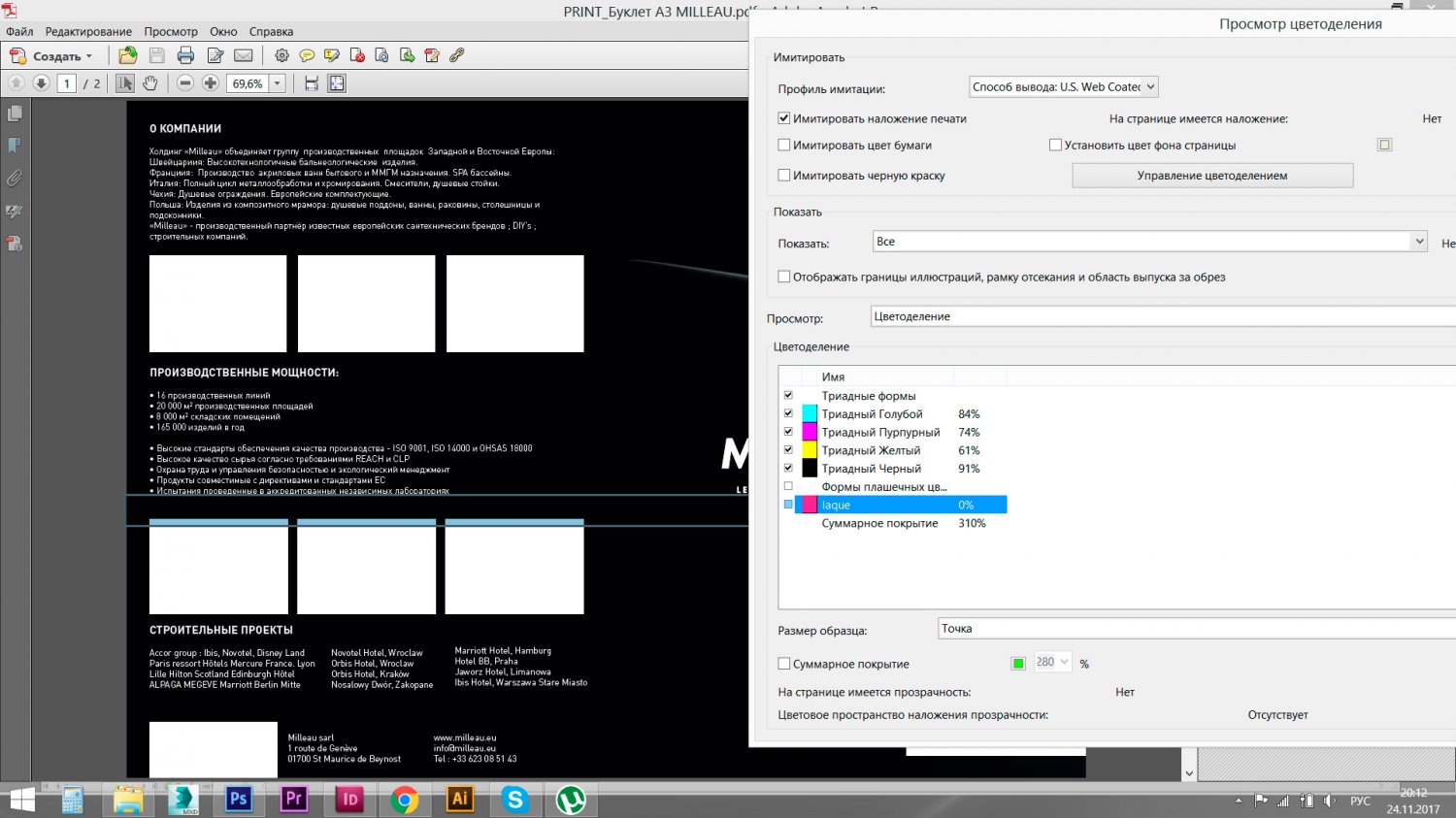This screenshot has height=818, width=1456.
Task: Open the 'Просмотр' Цветоделение dropdown
Action: pos(1163,316)
